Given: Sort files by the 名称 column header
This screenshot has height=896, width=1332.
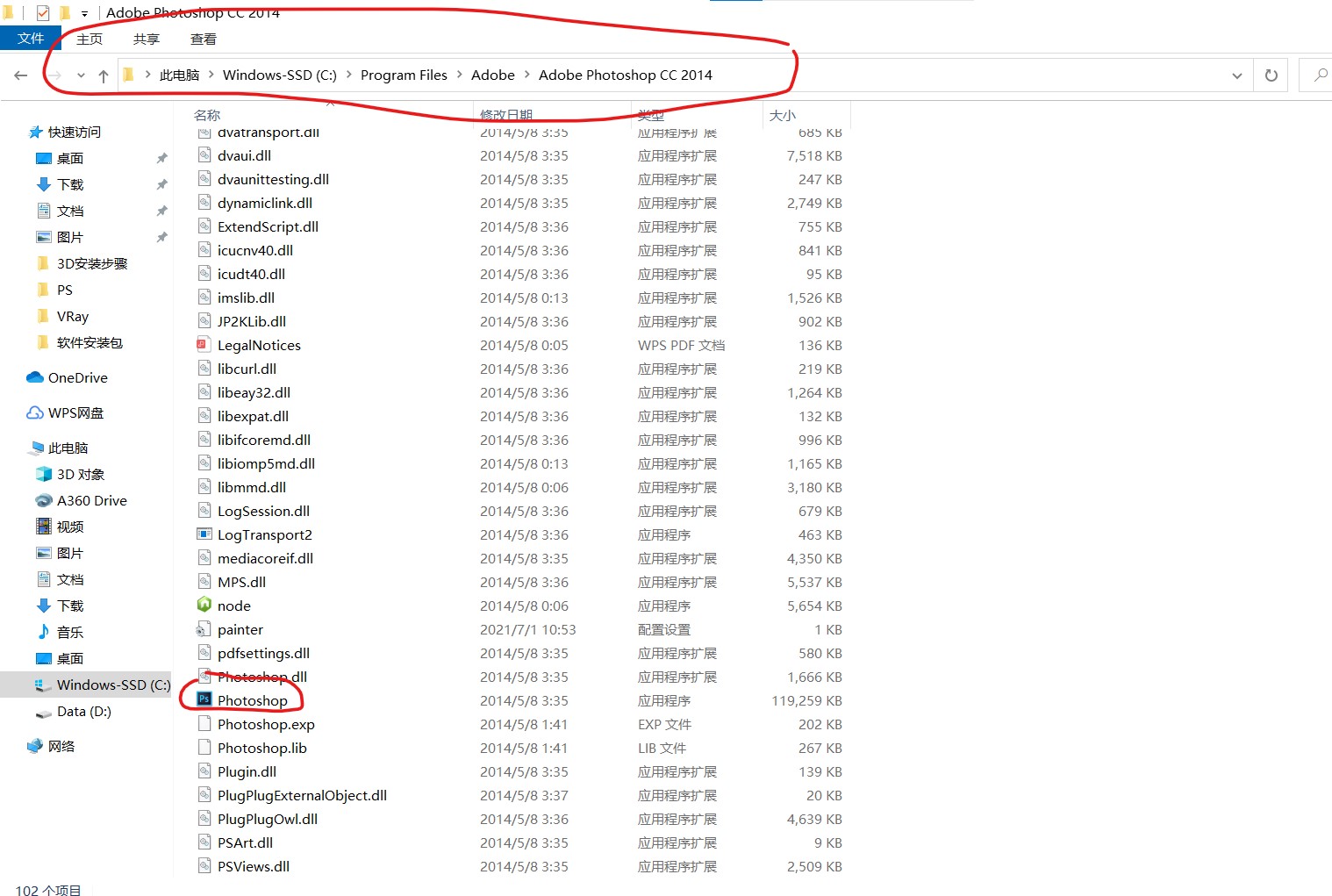Looking at the screenshot, I should click(207, 115).
